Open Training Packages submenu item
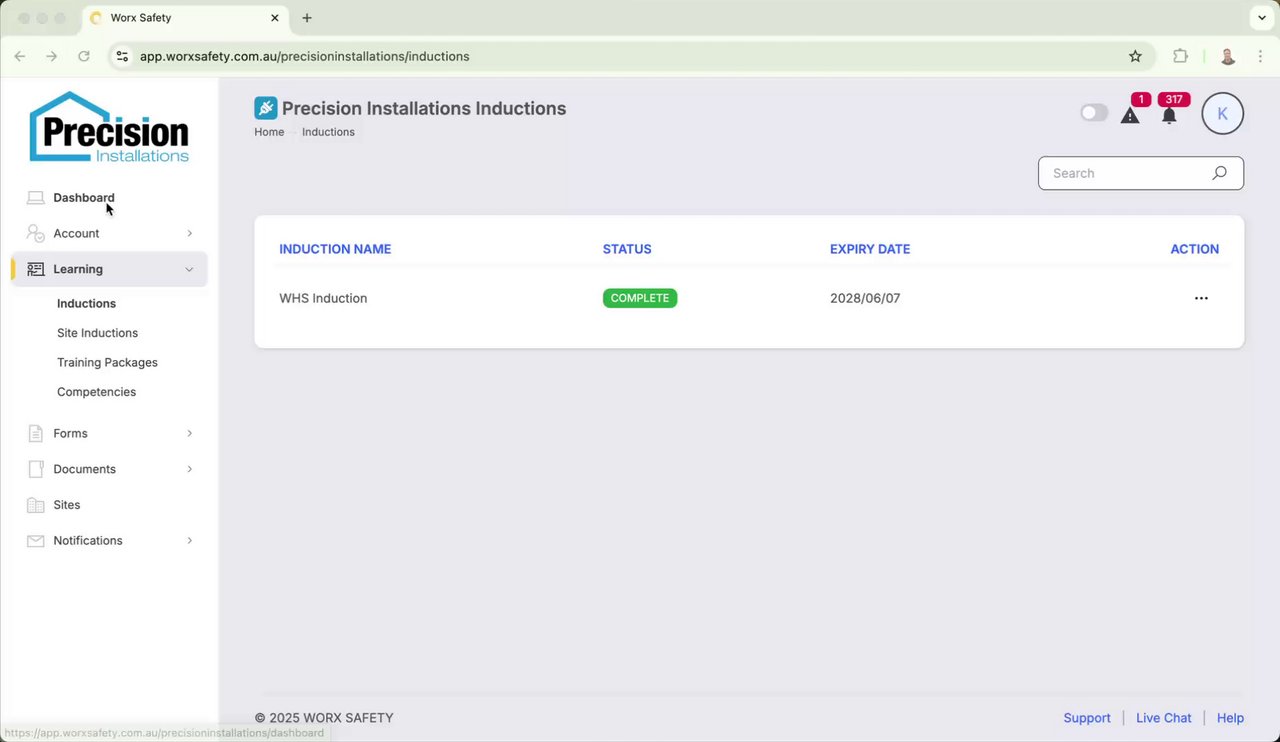This screenshot has width=1280, height=742. pos(107,363)
